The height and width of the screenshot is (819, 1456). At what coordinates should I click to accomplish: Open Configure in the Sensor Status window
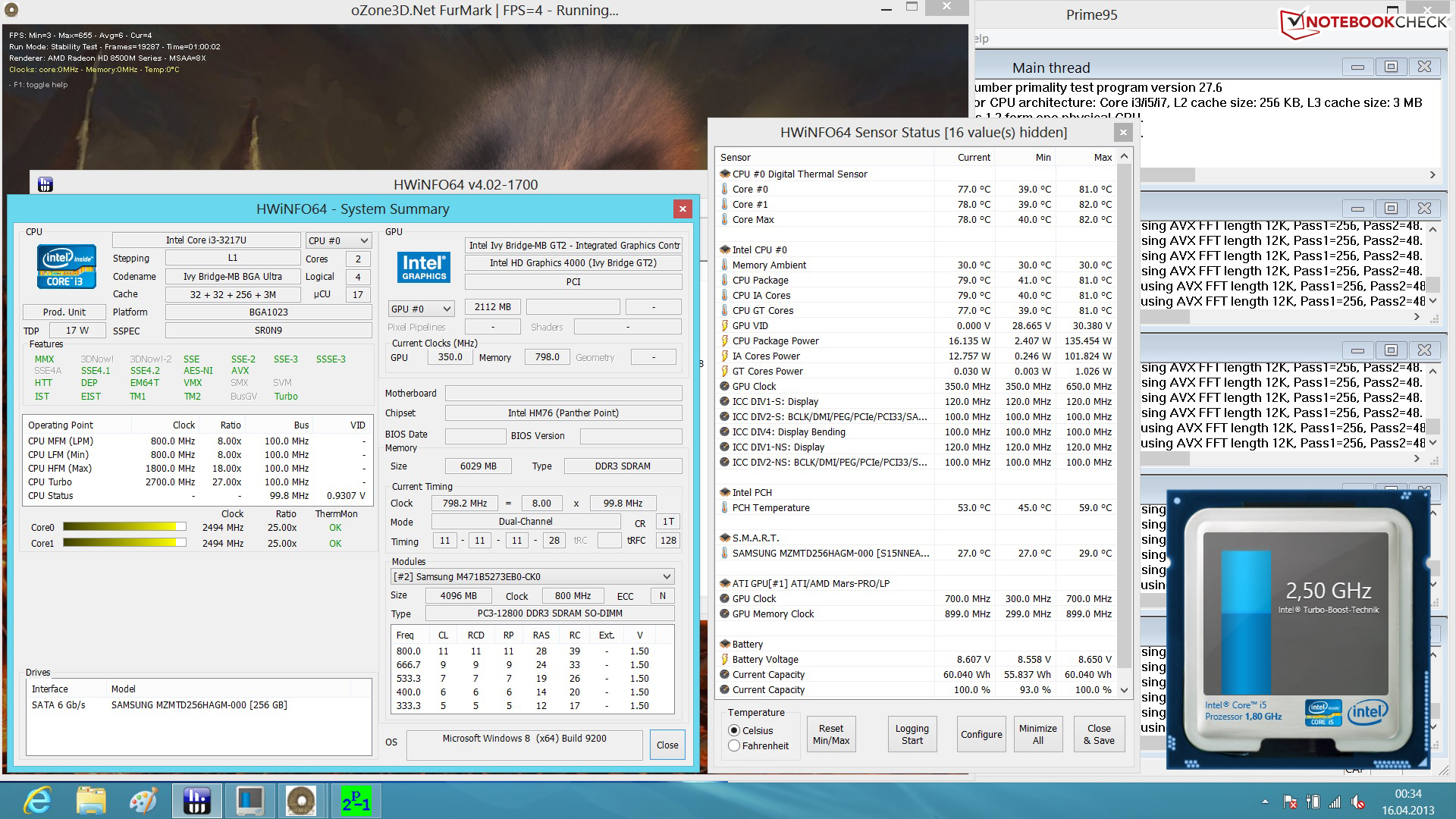click(x=981, y=734)
